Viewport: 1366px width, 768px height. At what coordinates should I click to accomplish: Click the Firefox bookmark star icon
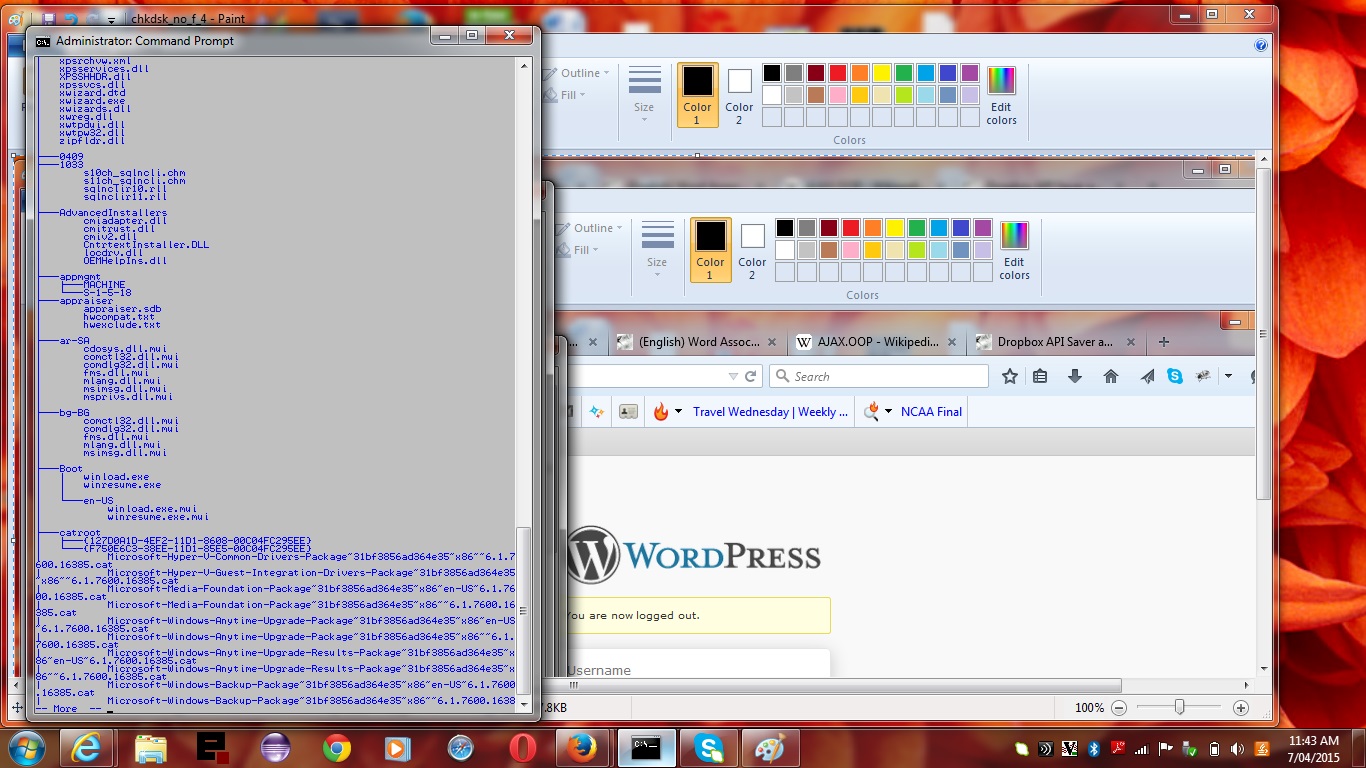coord(1010,376)
